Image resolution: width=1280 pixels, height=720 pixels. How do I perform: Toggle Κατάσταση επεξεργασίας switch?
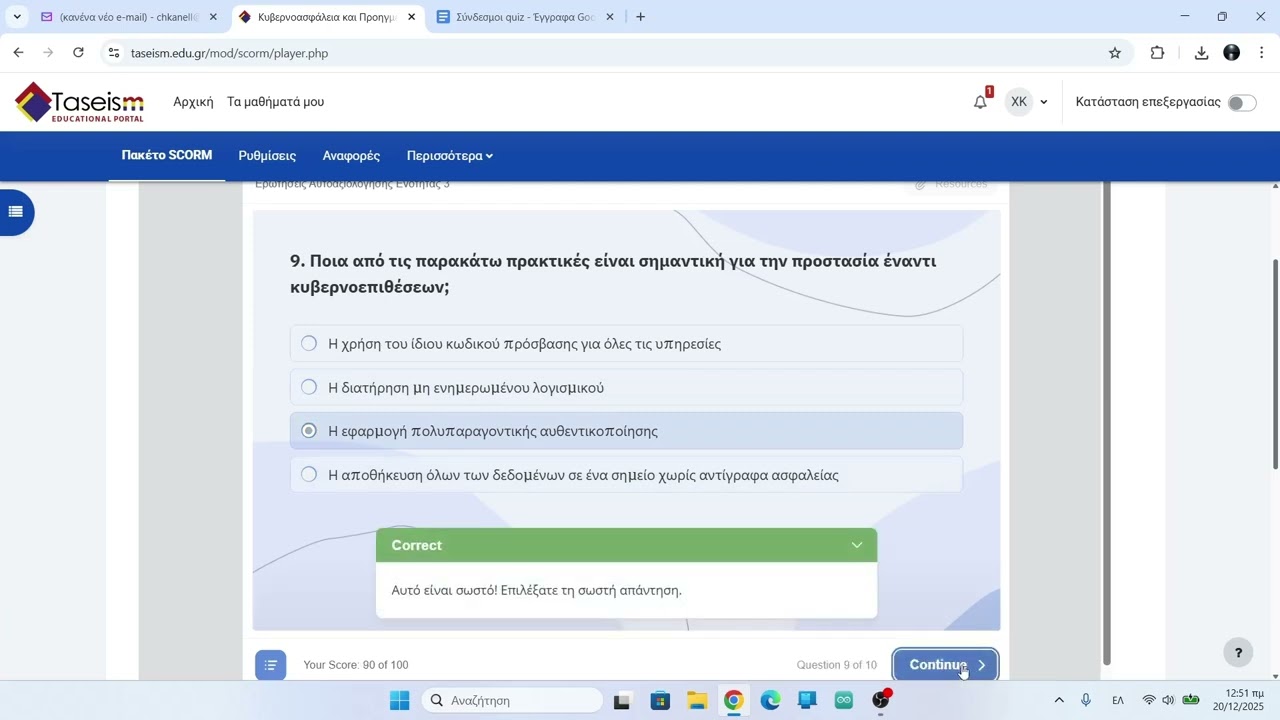(x=1242, y=103)
